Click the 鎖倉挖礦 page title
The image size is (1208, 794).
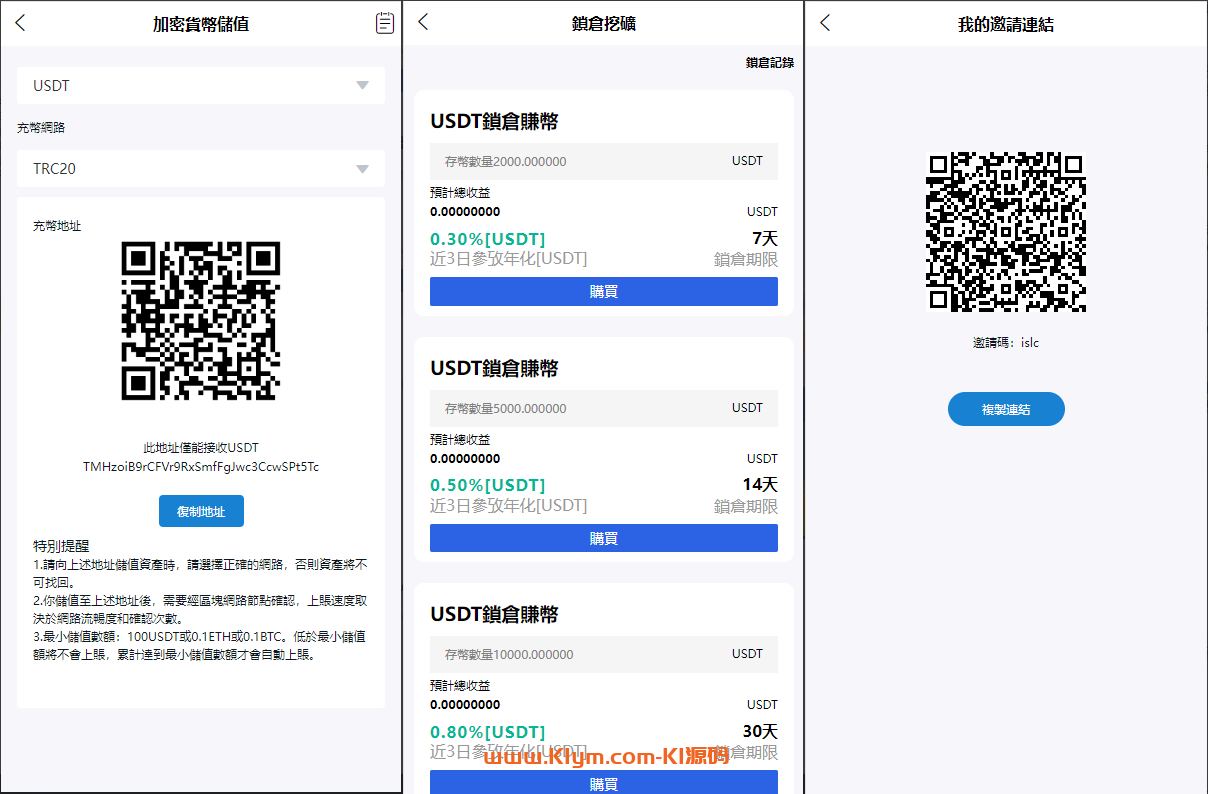point(603,23)
